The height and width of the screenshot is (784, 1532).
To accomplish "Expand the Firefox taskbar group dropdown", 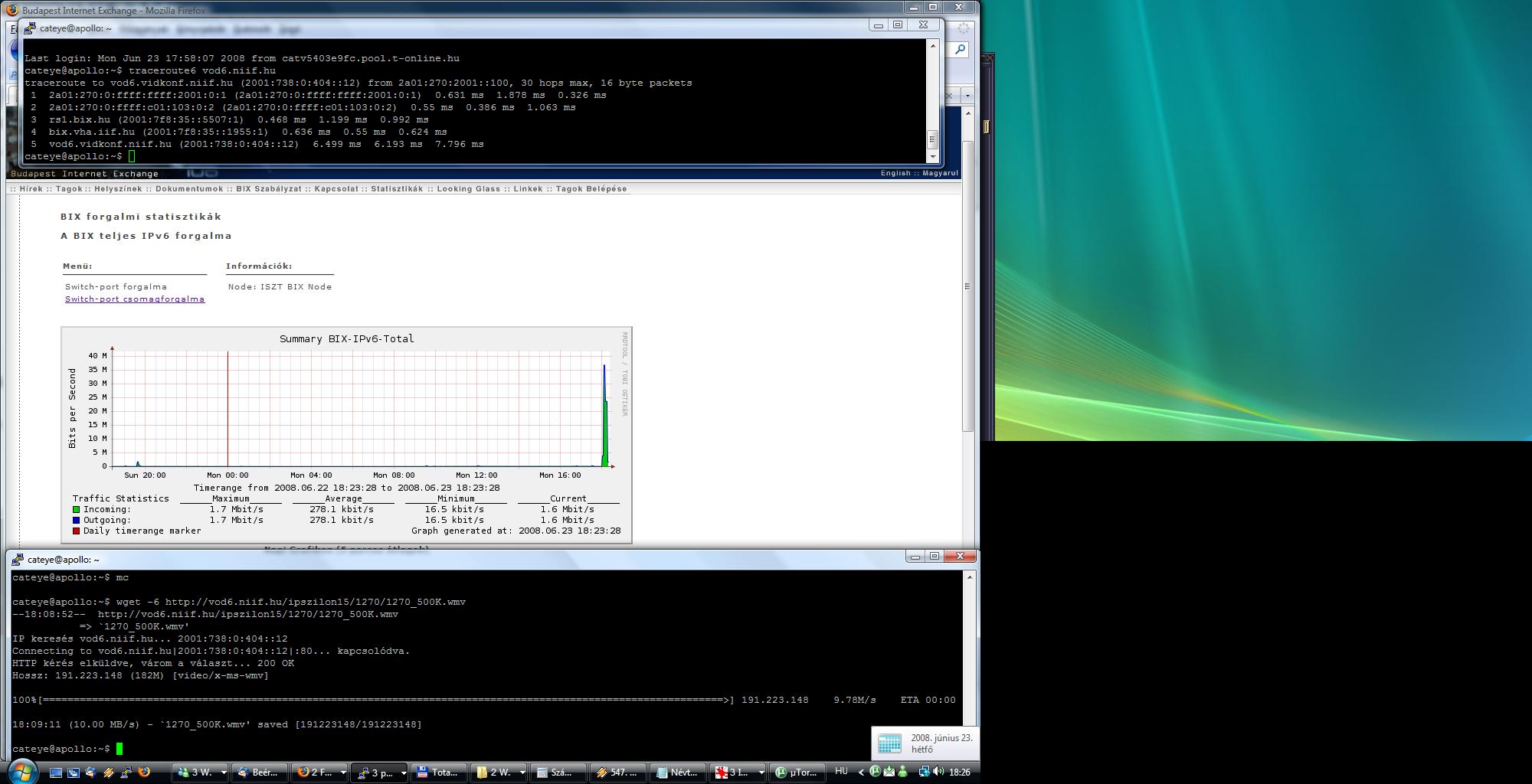I will point(342,773).
